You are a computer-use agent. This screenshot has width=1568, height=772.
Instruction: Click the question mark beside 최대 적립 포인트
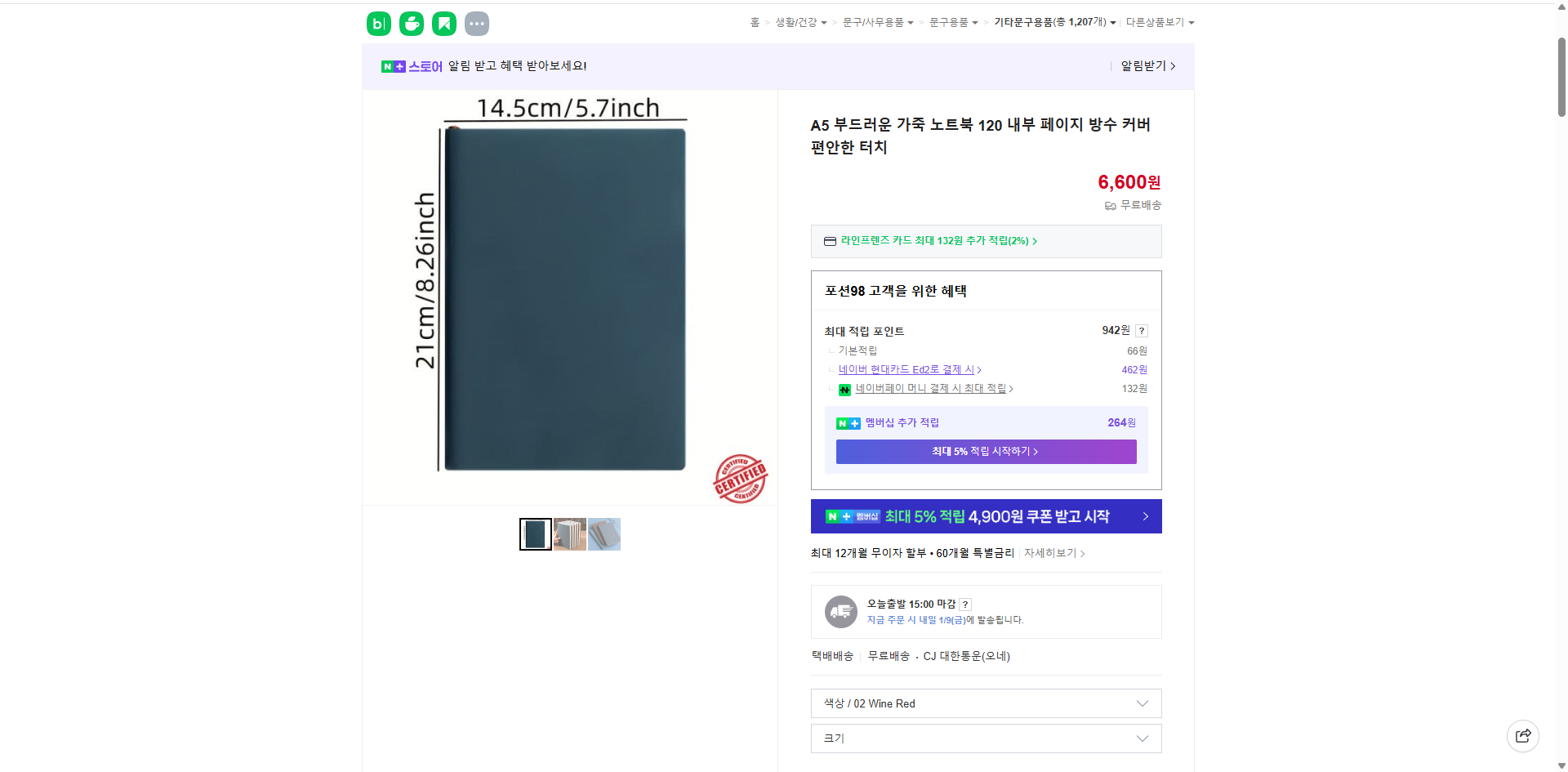pos(1142,330)
